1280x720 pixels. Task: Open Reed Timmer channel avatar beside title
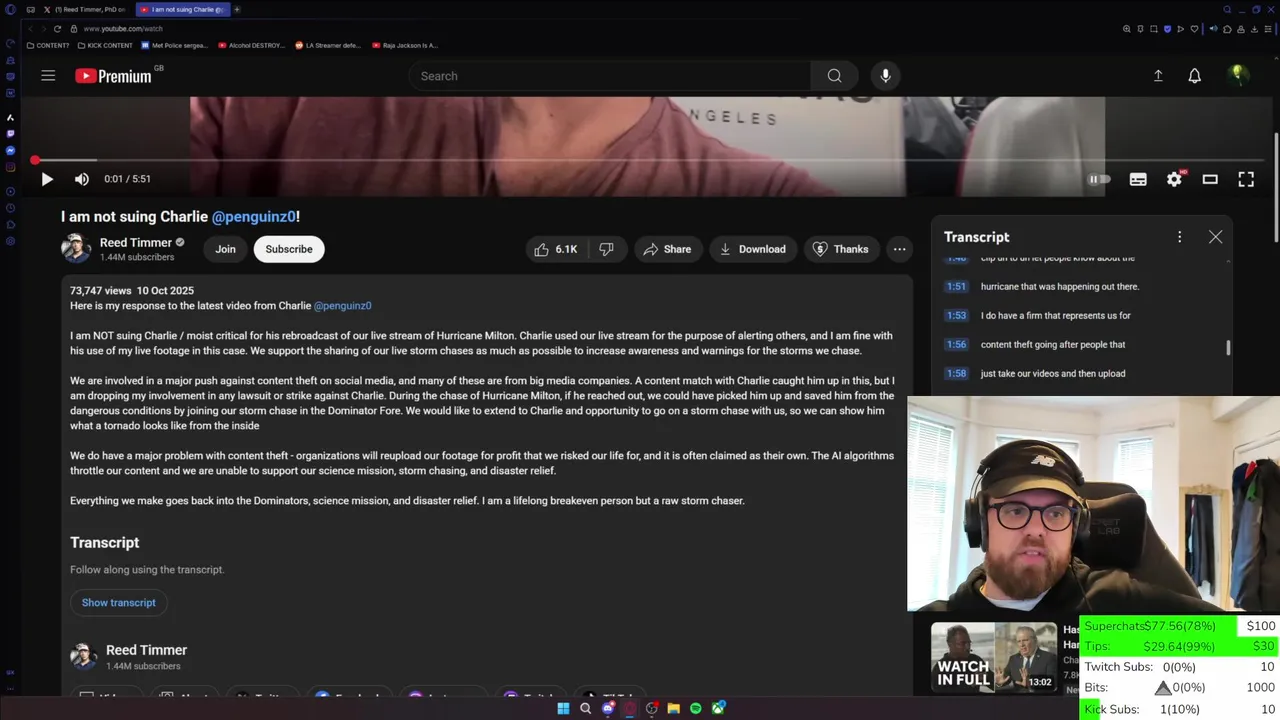(76, 248)
